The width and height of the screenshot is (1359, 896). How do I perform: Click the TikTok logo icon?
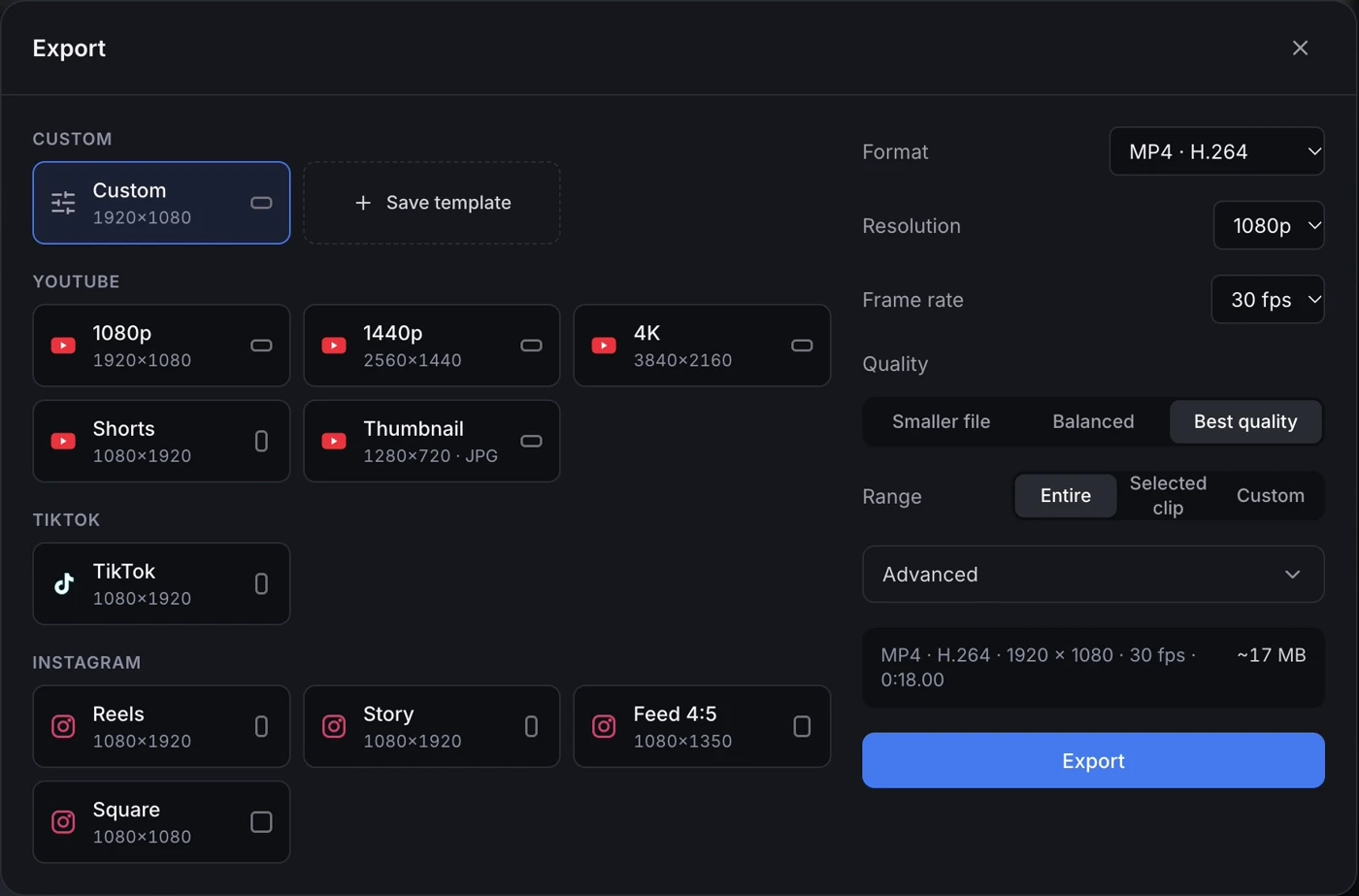click(63, 583)
